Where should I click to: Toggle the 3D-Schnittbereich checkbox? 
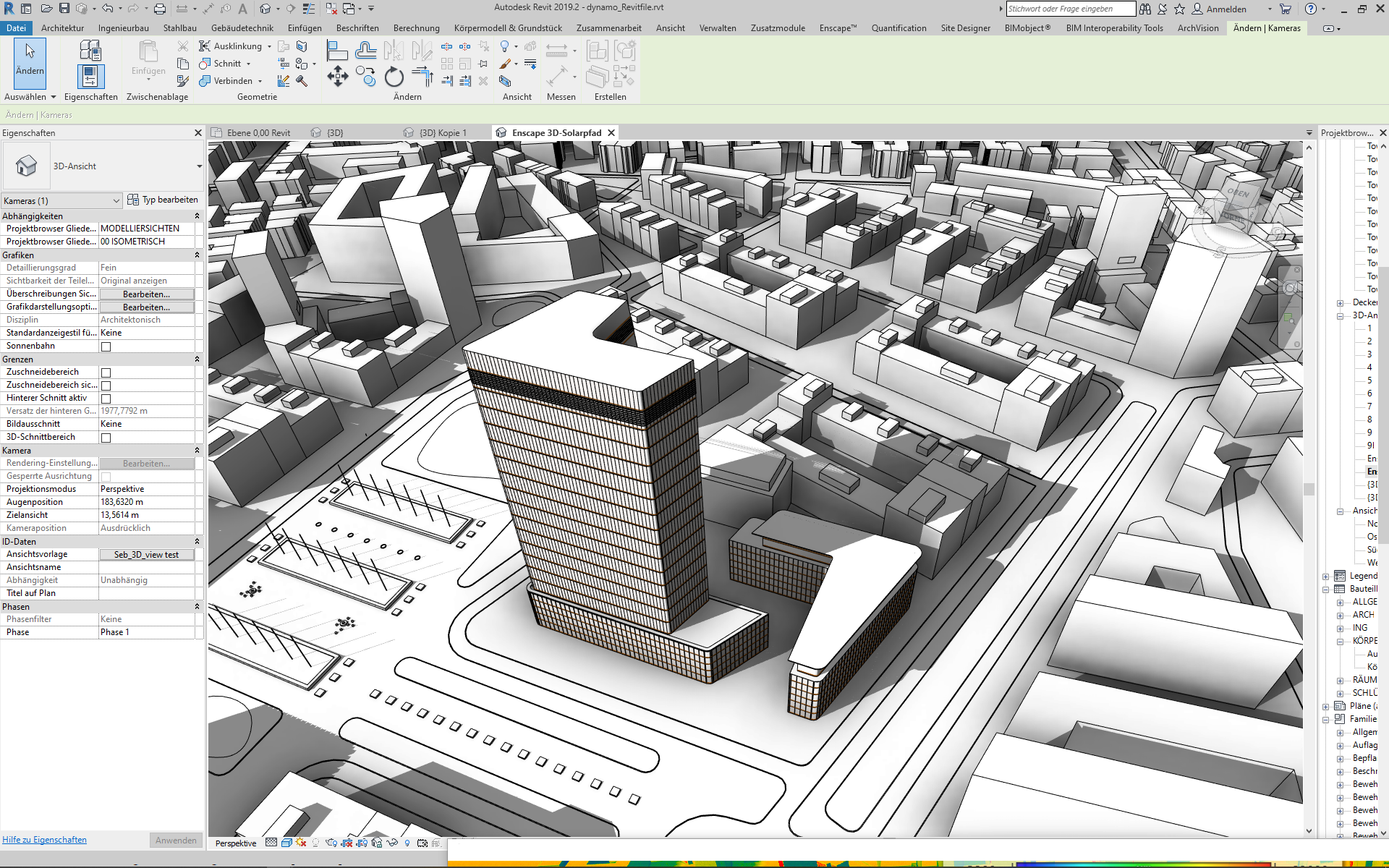(106, 438)
